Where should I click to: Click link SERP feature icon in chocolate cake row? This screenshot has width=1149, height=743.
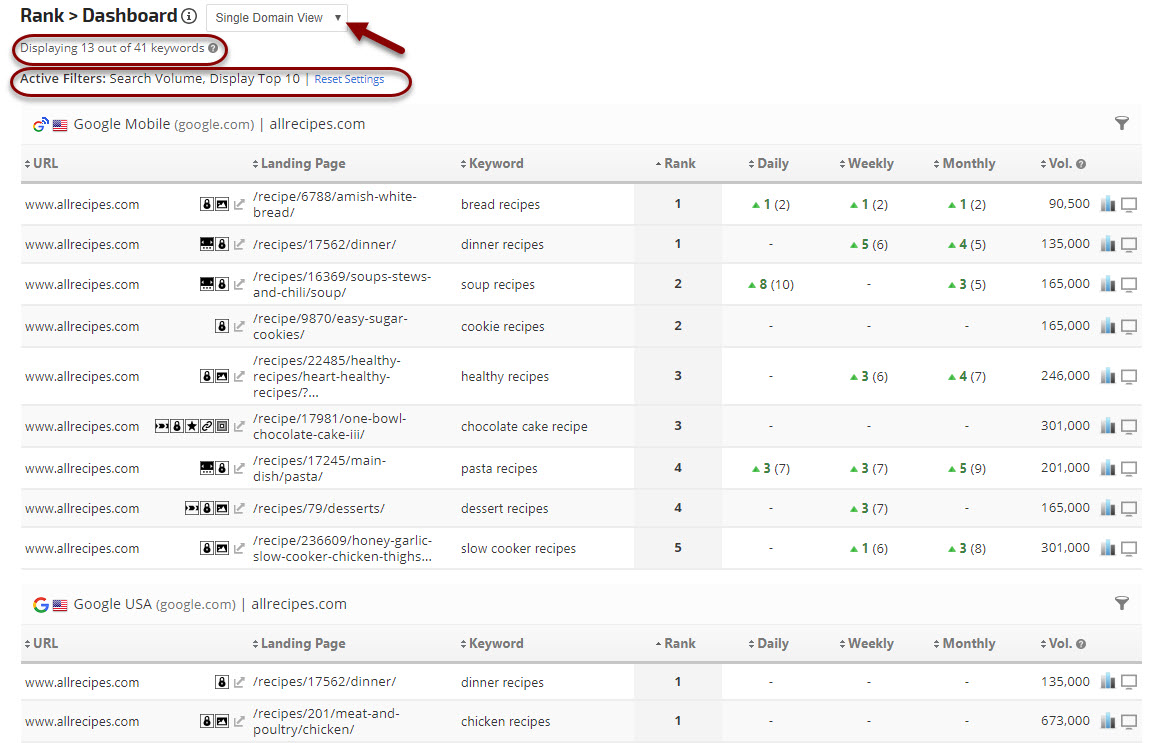pyautogui.click(x=207, y=426)
